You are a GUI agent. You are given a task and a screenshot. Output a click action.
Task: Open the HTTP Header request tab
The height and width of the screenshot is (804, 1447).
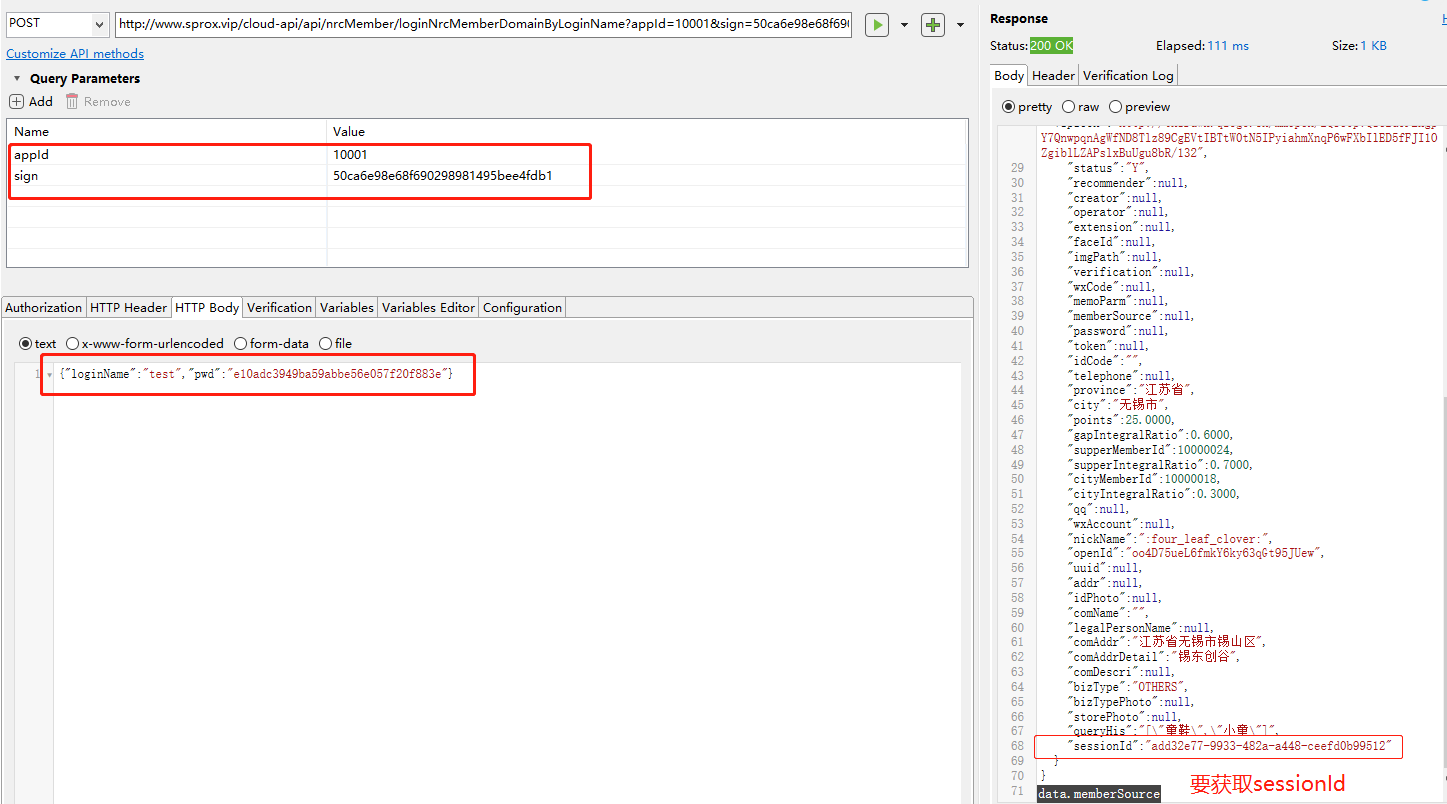click(129, 307)
